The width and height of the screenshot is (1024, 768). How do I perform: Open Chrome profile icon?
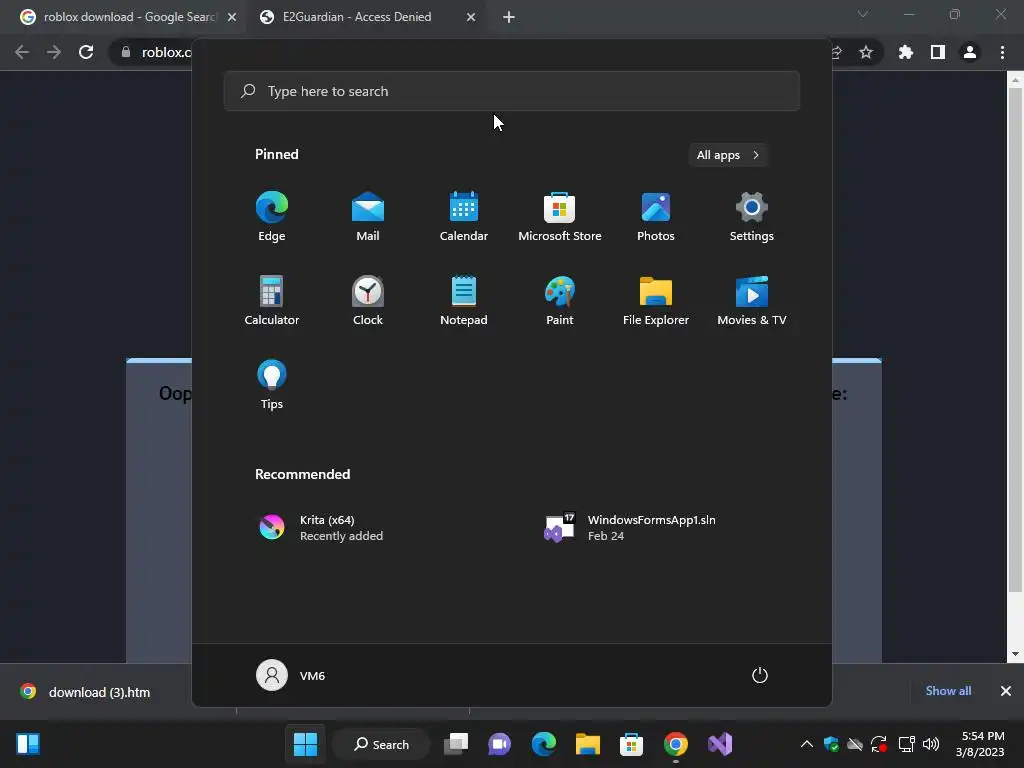(x=970, y=52)
